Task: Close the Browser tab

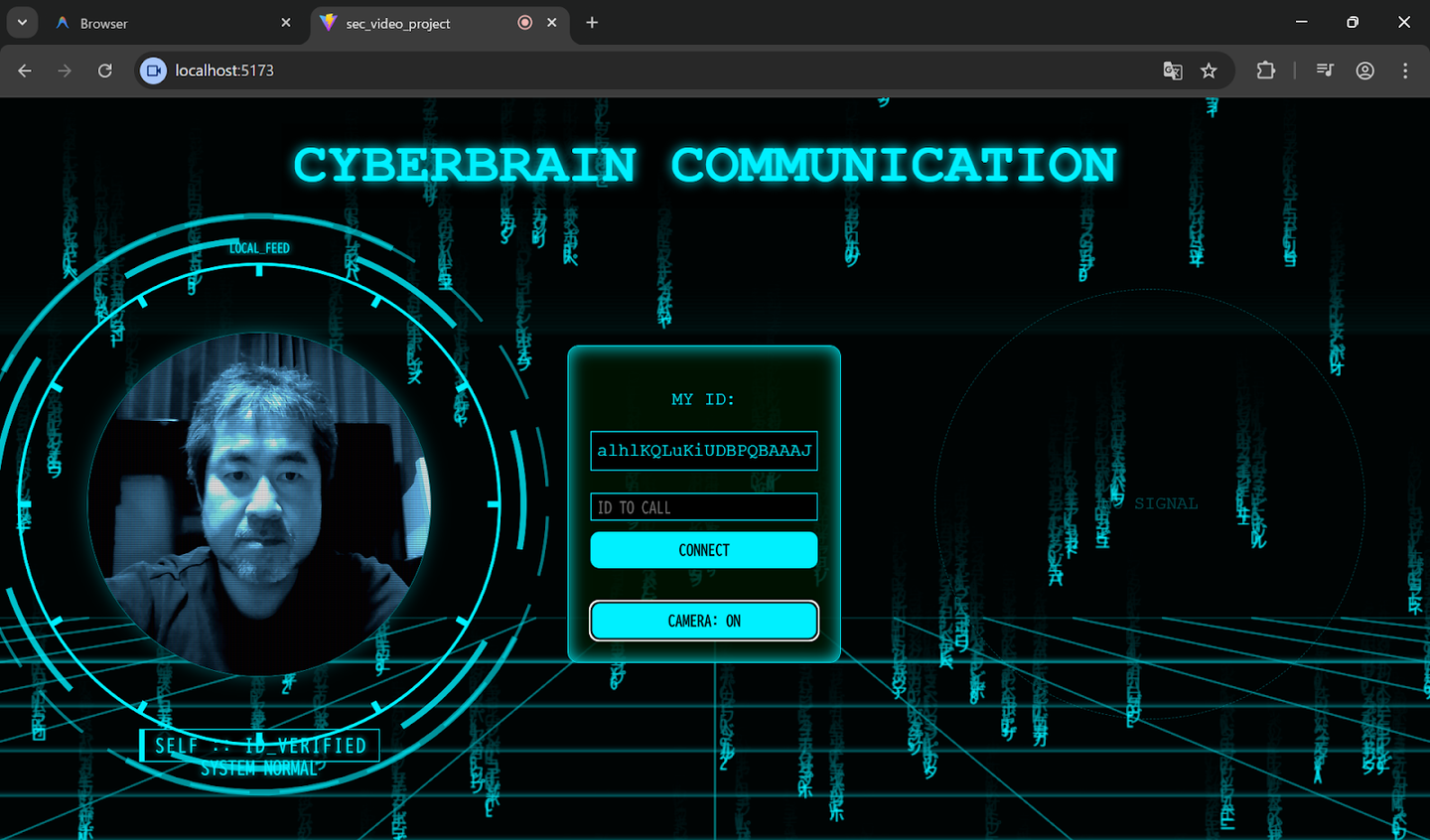Action: pyautogui.click(x=286, y=23)
